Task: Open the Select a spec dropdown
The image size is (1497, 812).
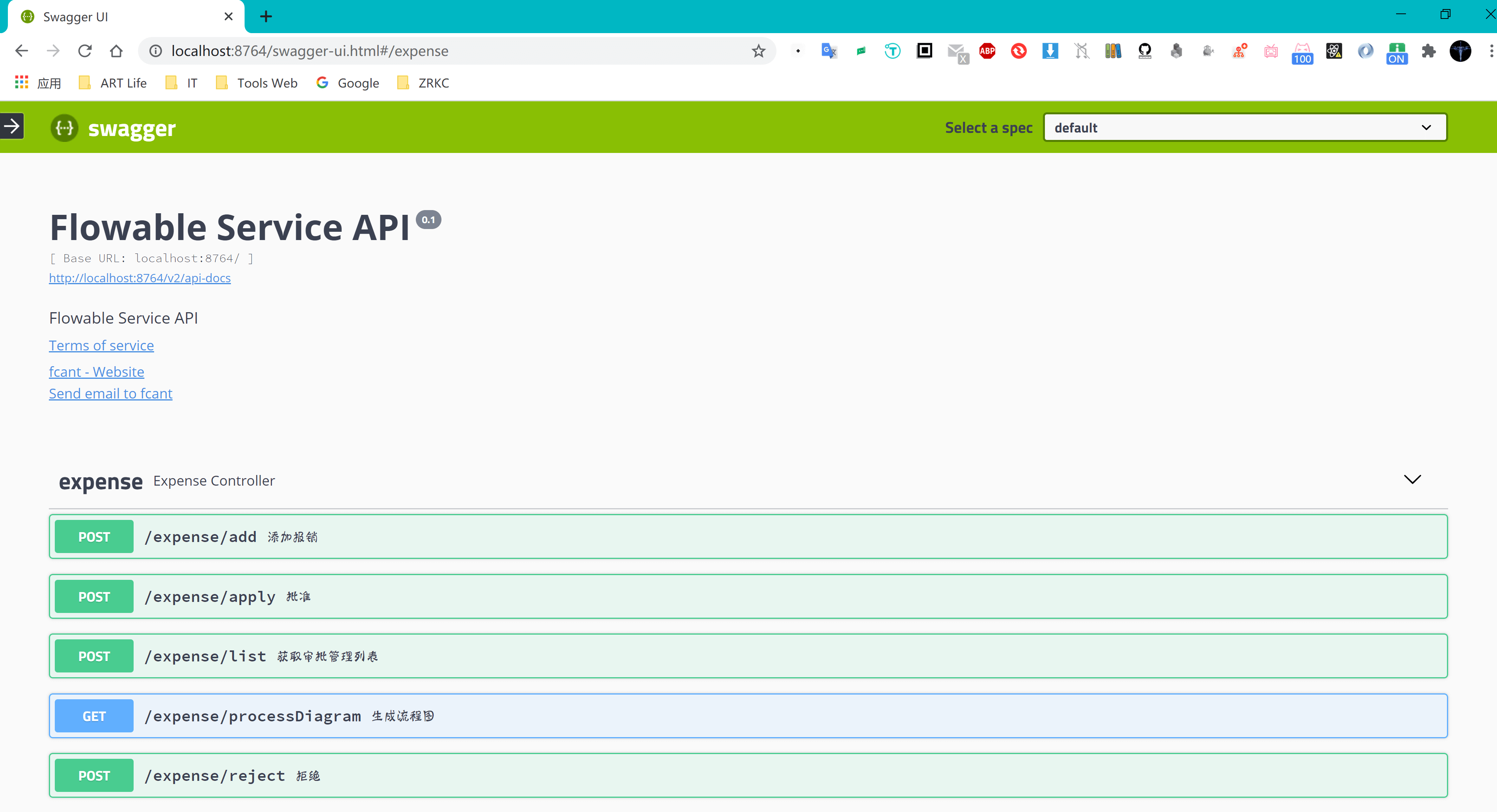Action: click(x=1244, y=127)
